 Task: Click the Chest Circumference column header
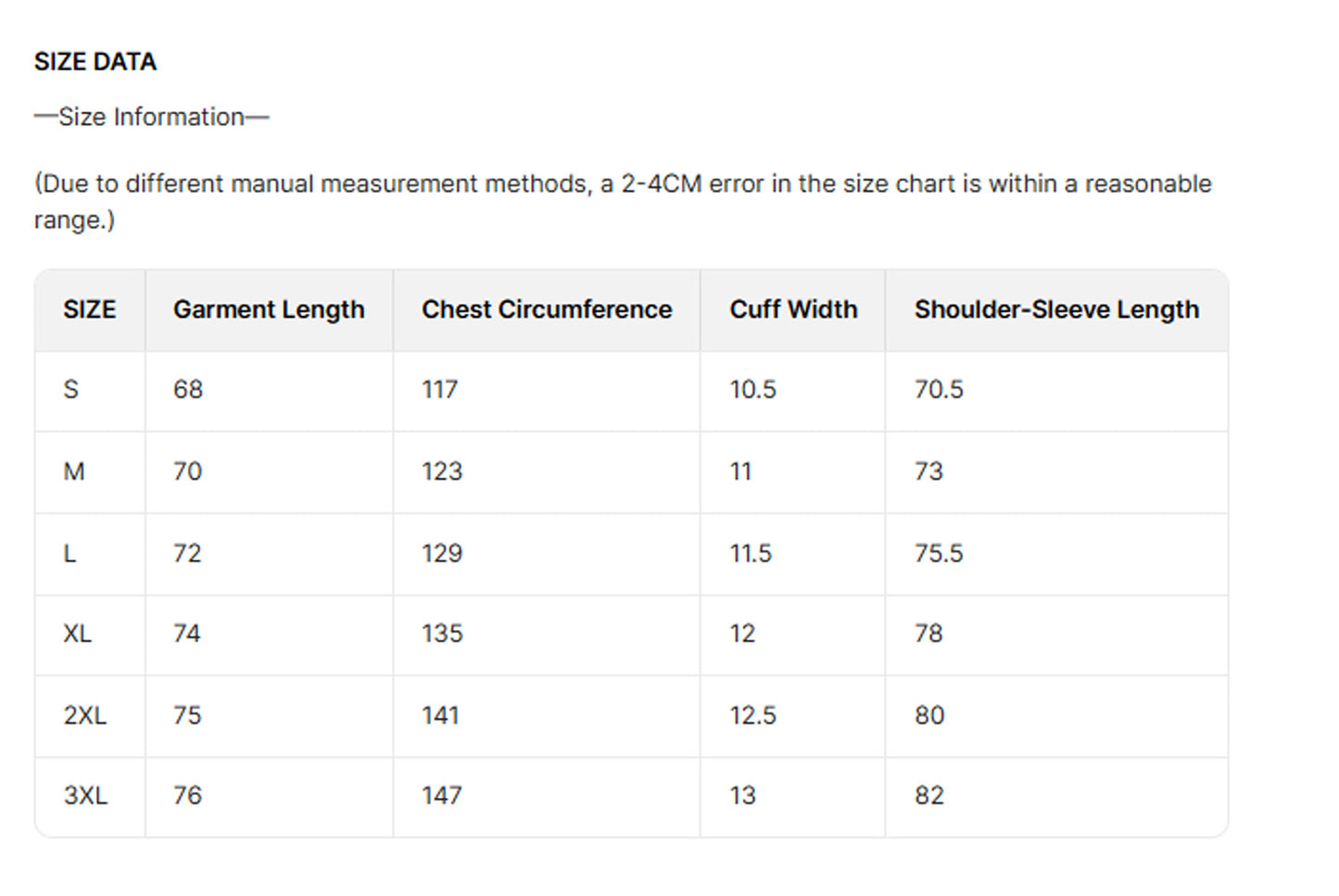tap(546, 309)
